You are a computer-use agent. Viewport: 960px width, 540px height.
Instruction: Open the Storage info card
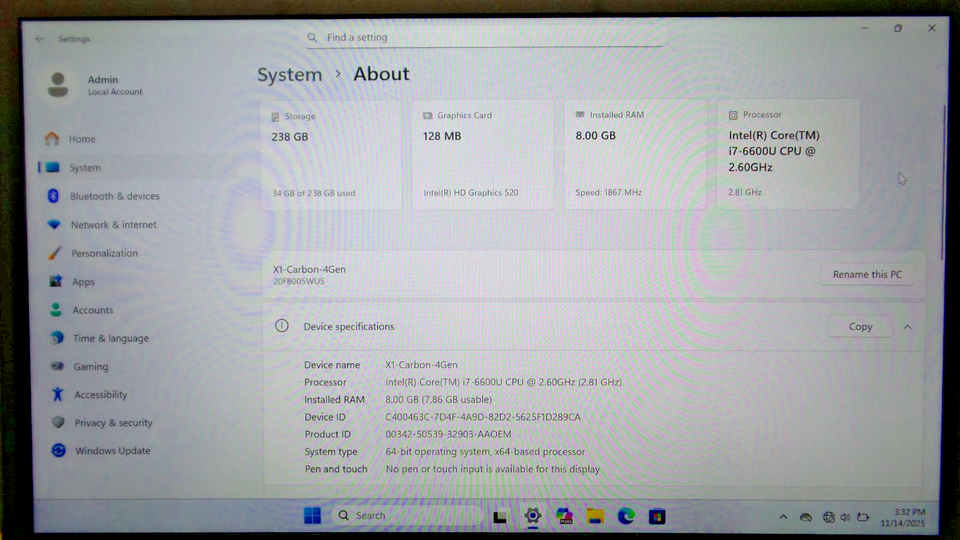[x=330, y=154]
